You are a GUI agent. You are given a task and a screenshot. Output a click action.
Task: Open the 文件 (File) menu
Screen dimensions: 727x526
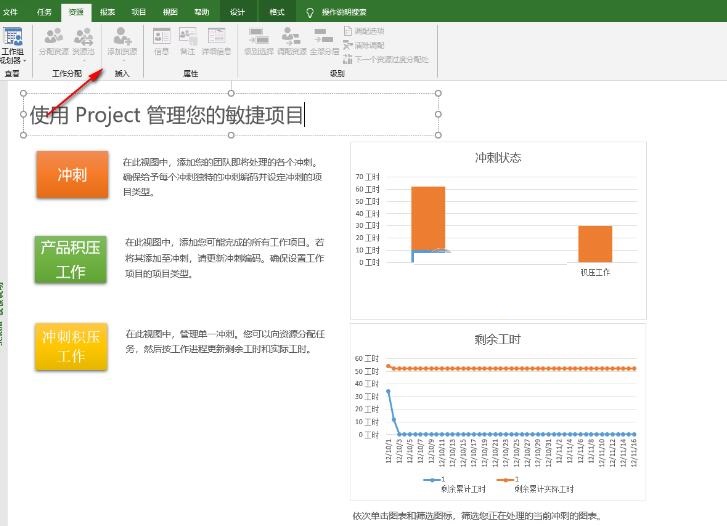pos(11,12)
